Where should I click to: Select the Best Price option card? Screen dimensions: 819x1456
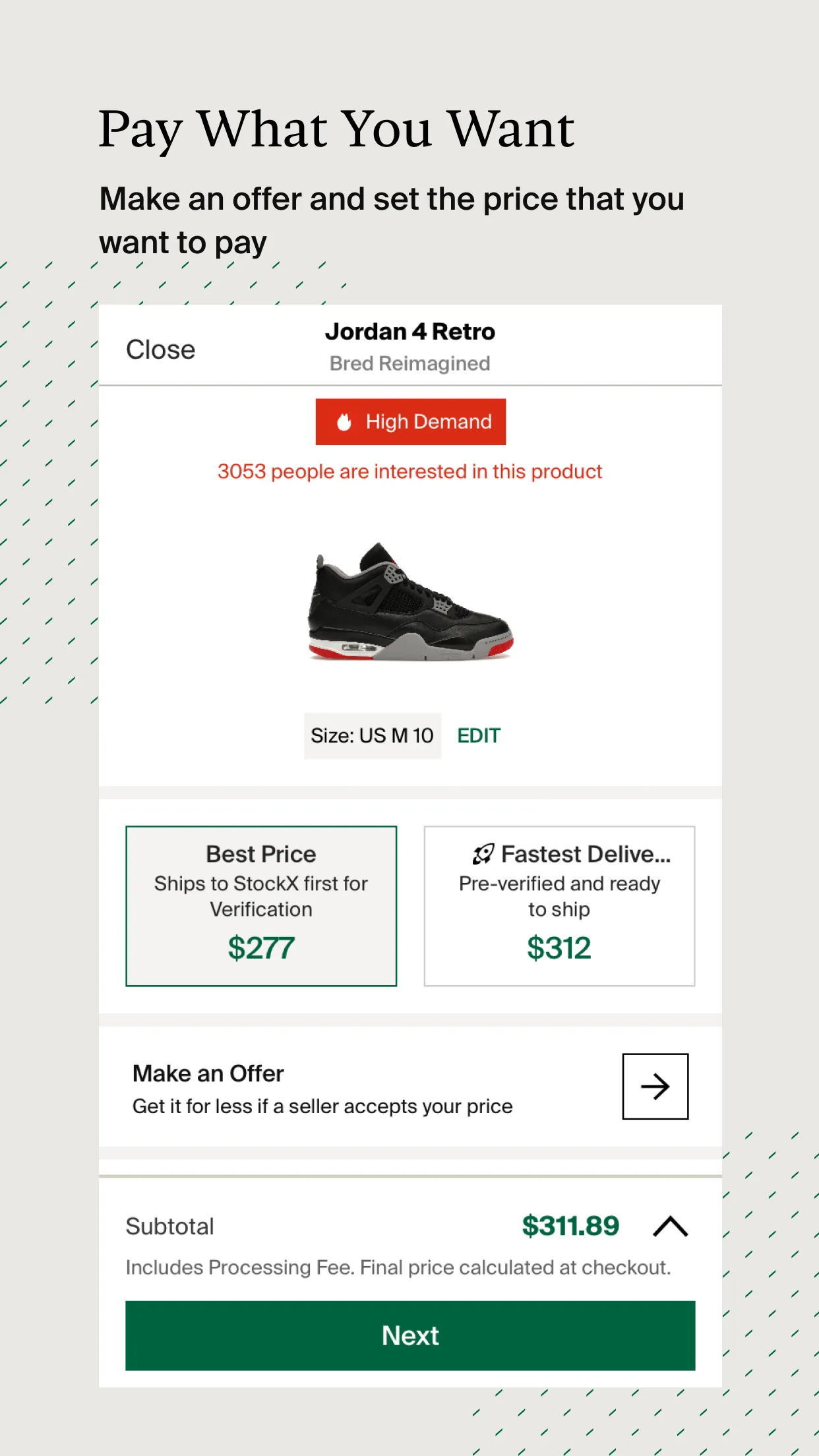tap(261, 905)
